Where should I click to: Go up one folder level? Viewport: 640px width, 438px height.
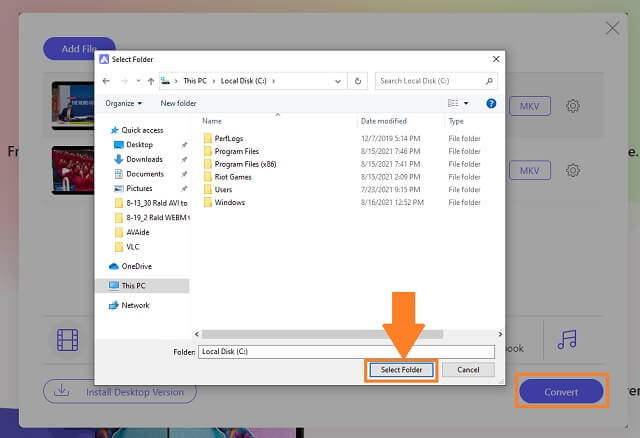[x=151, y=81]
